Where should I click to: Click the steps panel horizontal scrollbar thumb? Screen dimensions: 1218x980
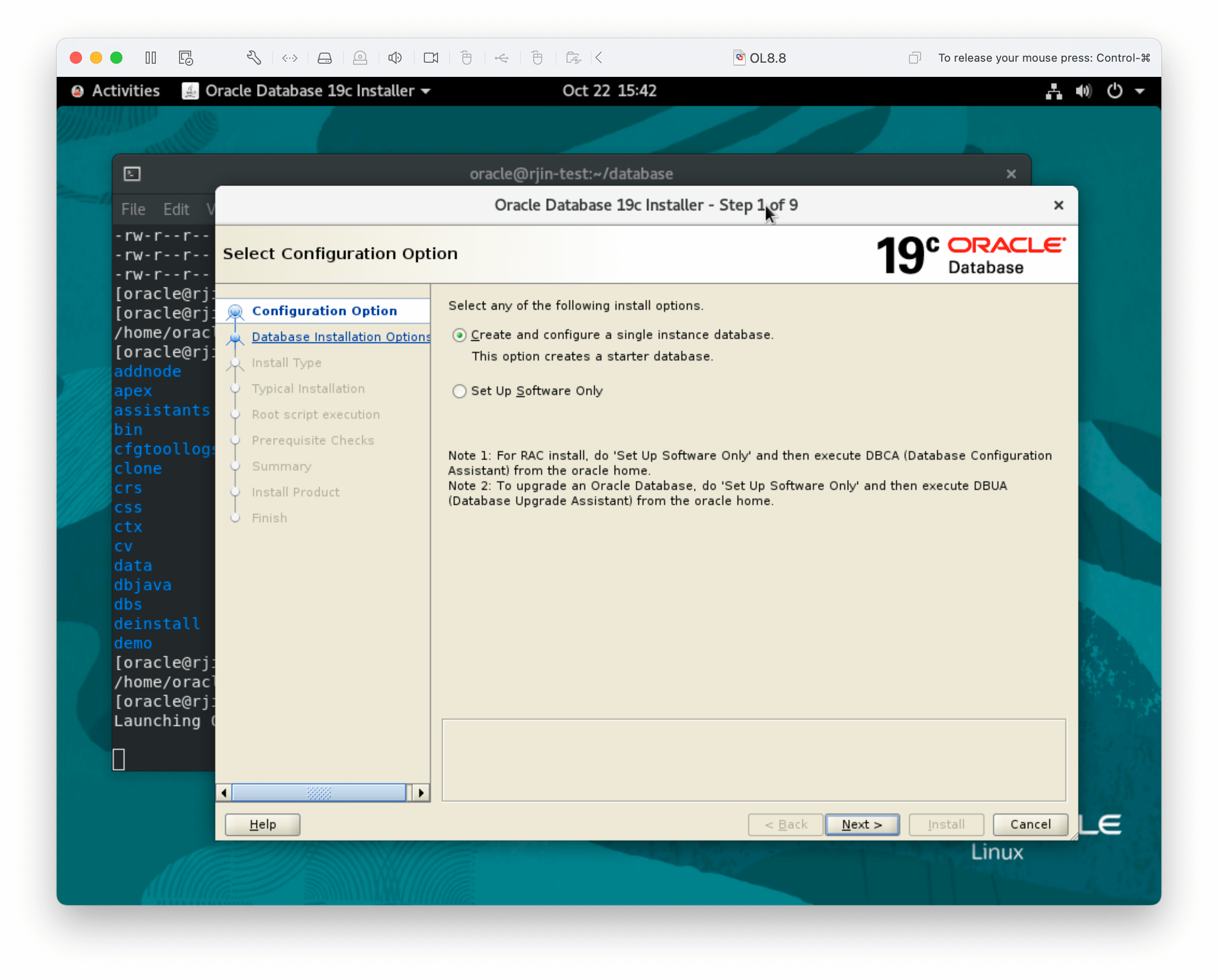319,792
